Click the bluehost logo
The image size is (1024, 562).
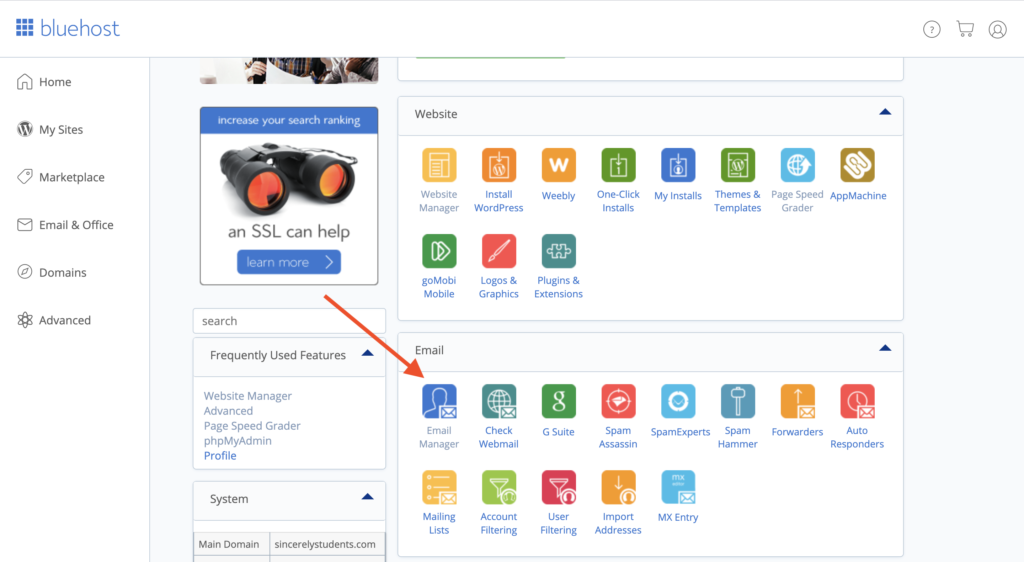click(x=68, y=28)
